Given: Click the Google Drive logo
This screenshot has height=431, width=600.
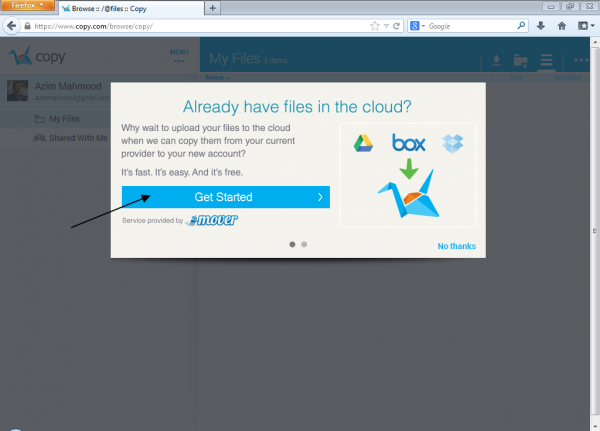Looking at the screenshot, I should tap(363, 143).
